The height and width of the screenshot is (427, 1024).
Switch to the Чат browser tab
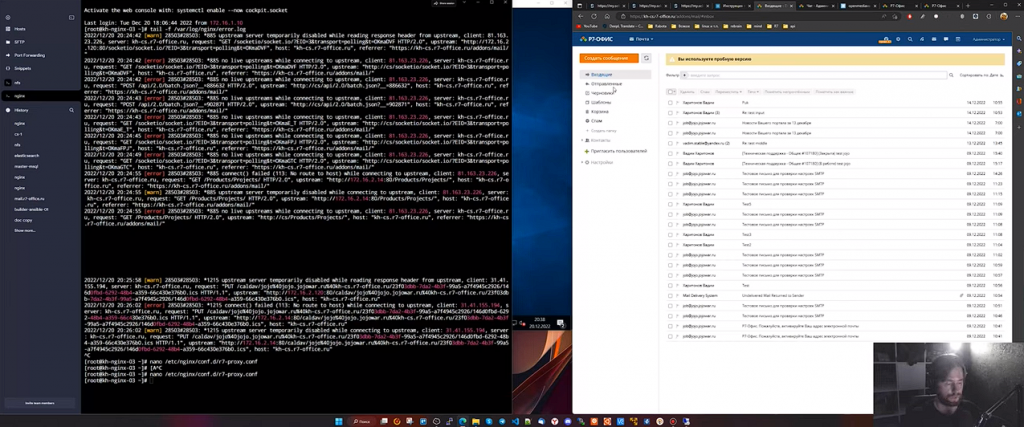coord(816,5)
